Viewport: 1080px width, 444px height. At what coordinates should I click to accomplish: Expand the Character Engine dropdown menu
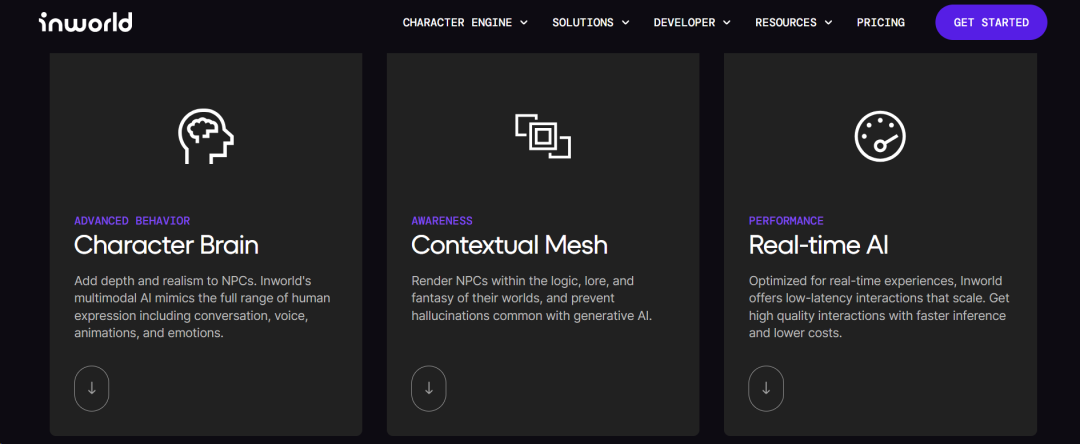(465, 22)
